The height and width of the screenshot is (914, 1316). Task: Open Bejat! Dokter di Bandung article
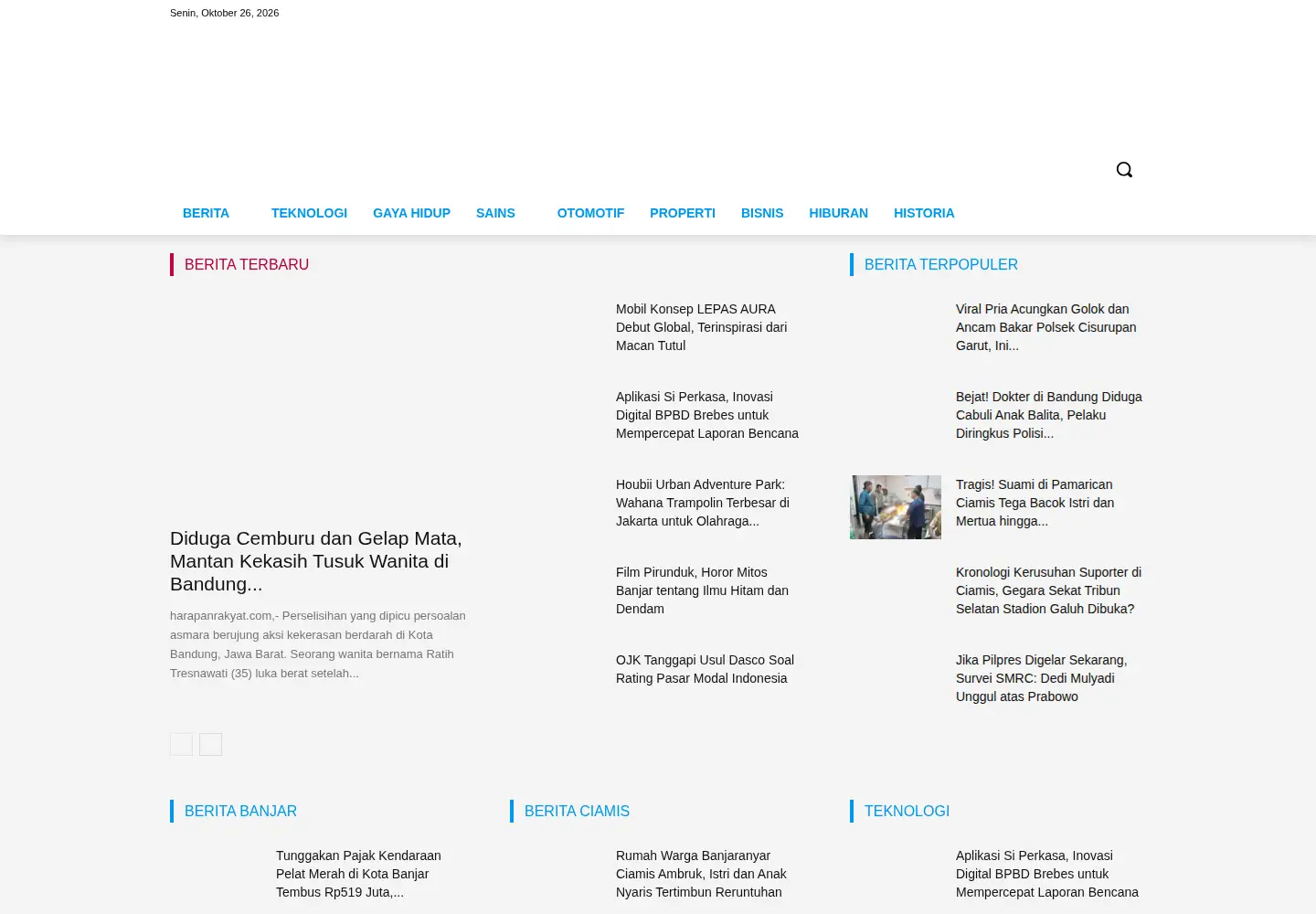1049,415
